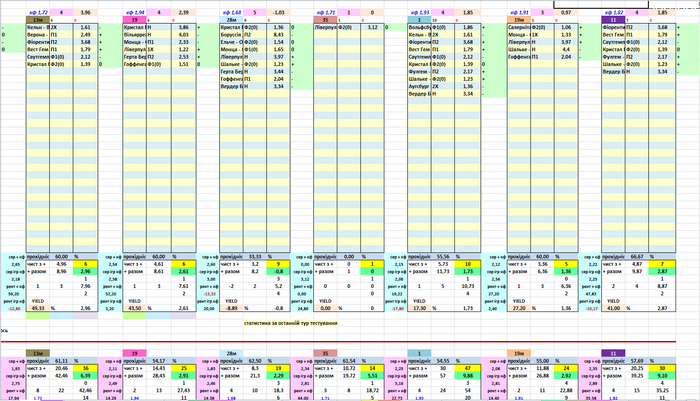
Task: Click the 3,86 odds value
Action: coord(183,27)
